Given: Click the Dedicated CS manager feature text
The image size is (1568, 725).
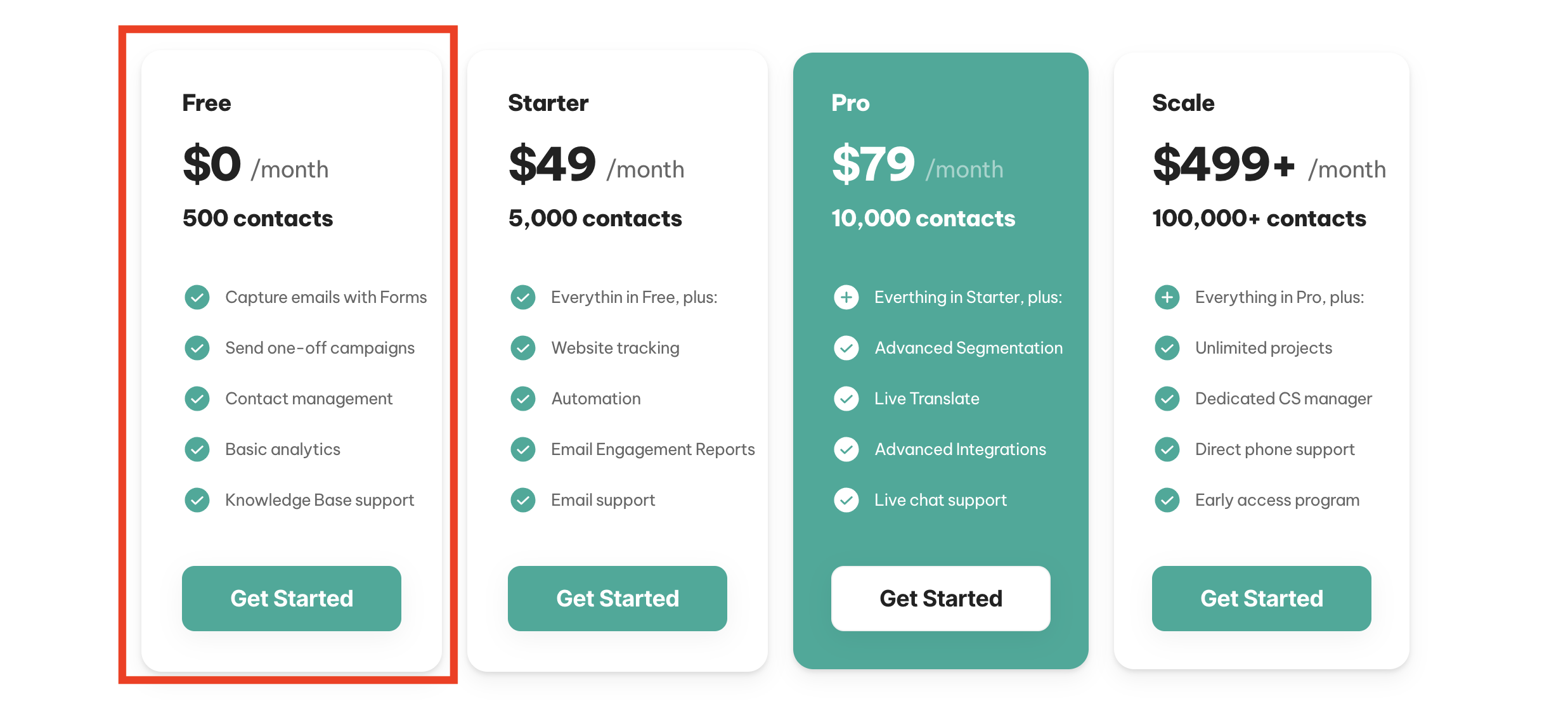Looking at the screenshot, I should (1283, 399).
